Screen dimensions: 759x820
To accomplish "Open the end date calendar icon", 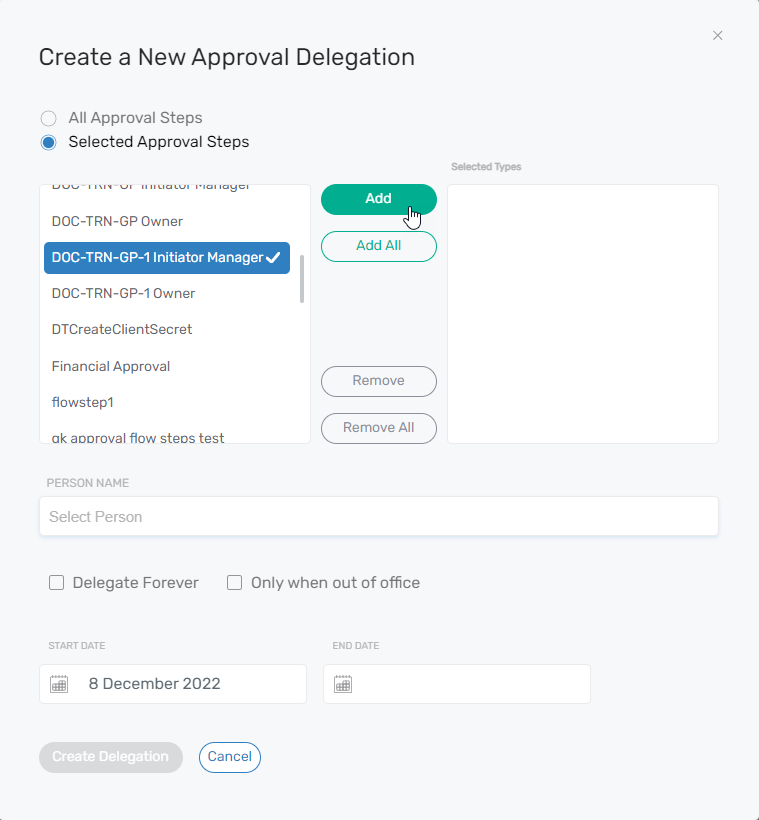I will (342, 683).
